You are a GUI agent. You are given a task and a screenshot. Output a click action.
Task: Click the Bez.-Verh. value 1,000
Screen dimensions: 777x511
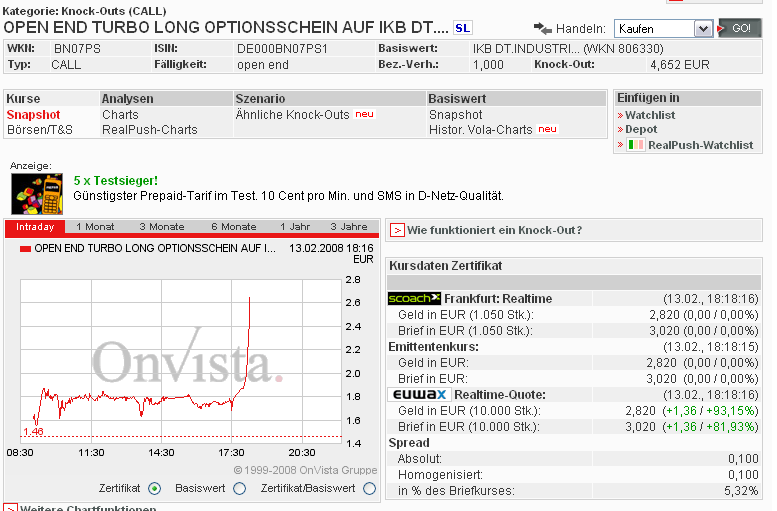tap(488, 64)
